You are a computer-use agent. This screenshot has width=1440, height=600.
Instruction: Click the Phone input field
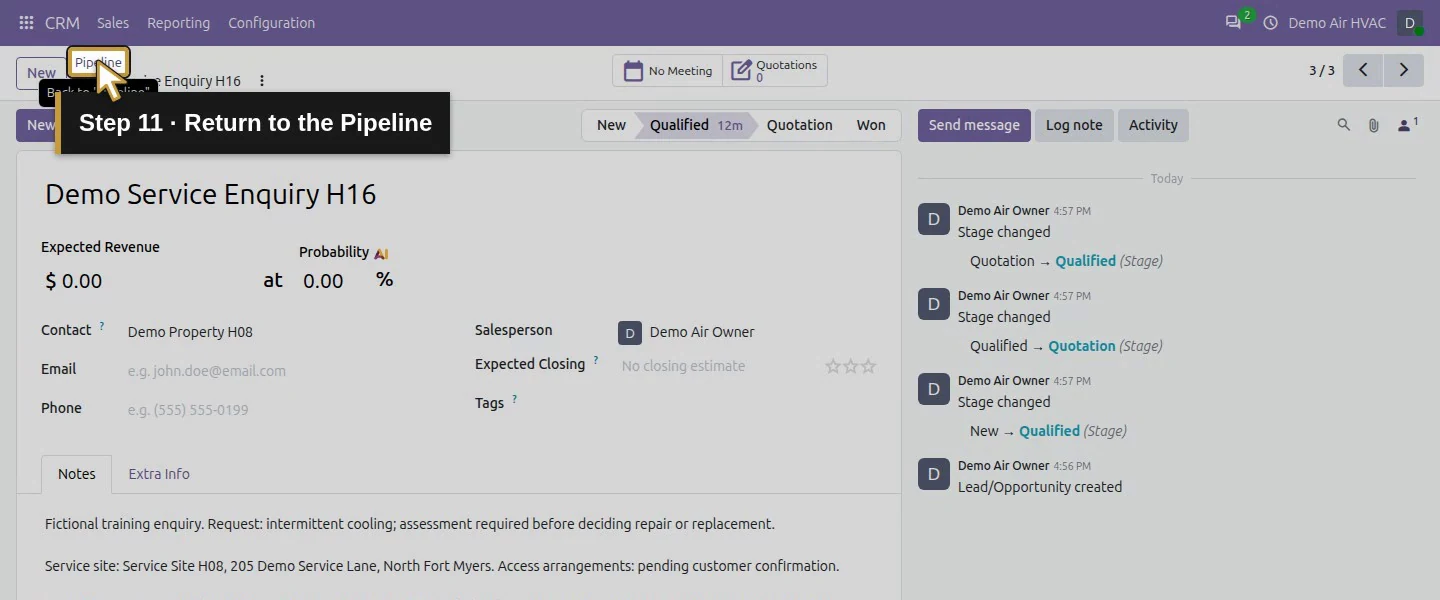(283, 410)
